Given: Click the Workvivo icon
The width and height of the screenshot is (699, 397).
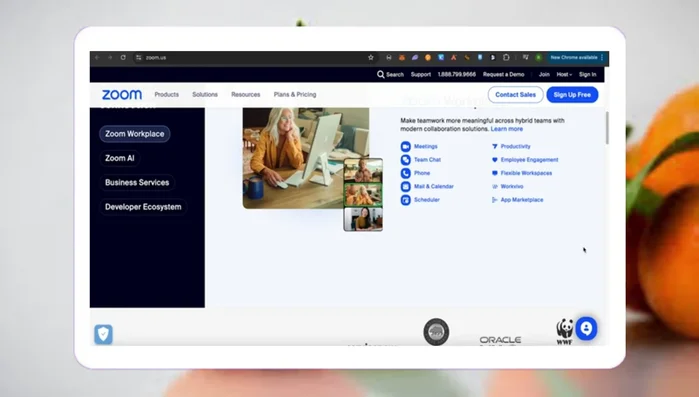Looking at the screenshot, I should coord(494,186).
